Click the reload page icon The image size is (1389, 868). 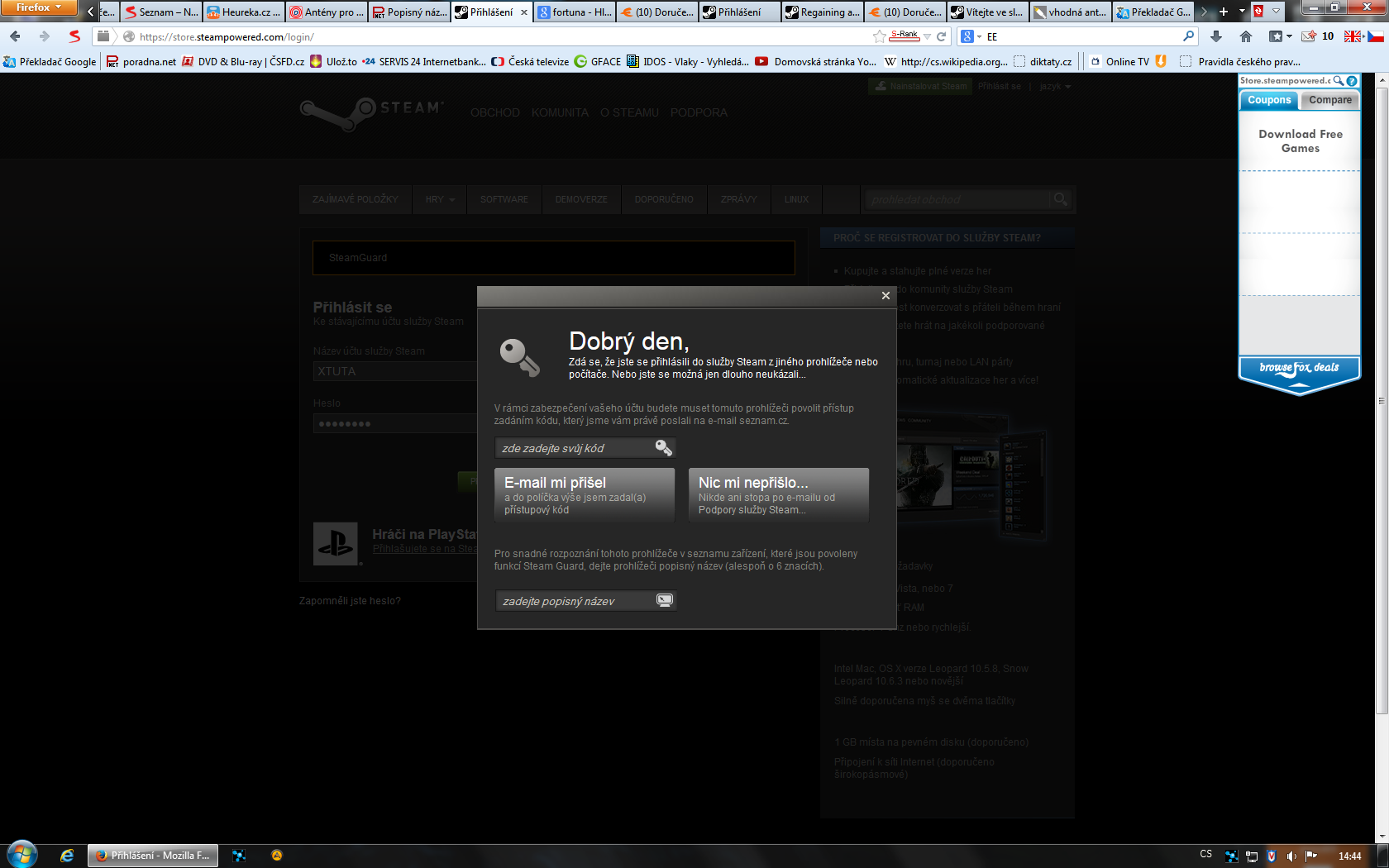pos(941,36)
